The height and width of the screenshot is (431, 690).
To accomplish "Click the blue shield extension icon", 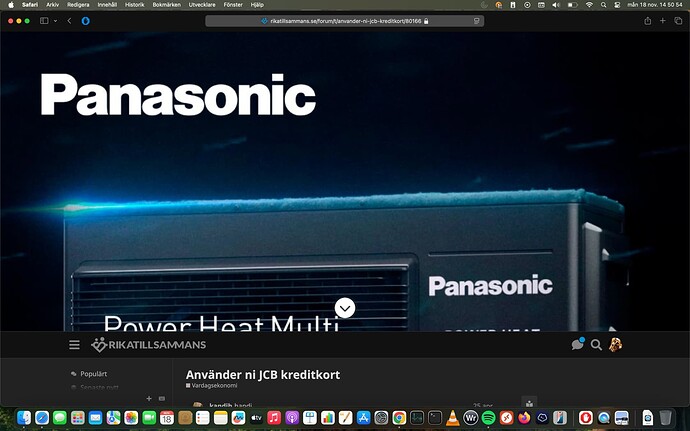I will click(85, 20).
